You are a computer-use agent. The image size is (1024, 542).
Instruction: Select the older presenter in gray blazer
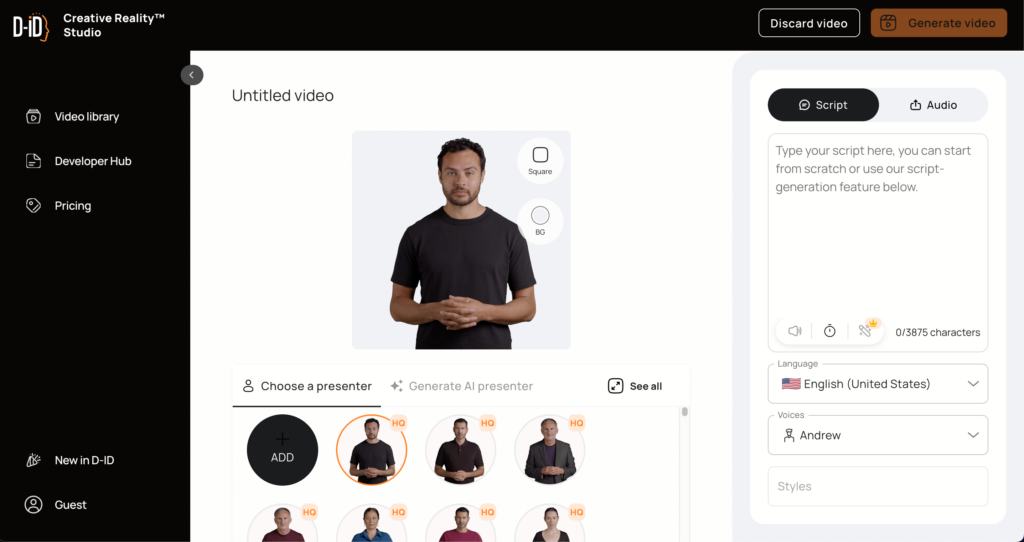point(550,450)
